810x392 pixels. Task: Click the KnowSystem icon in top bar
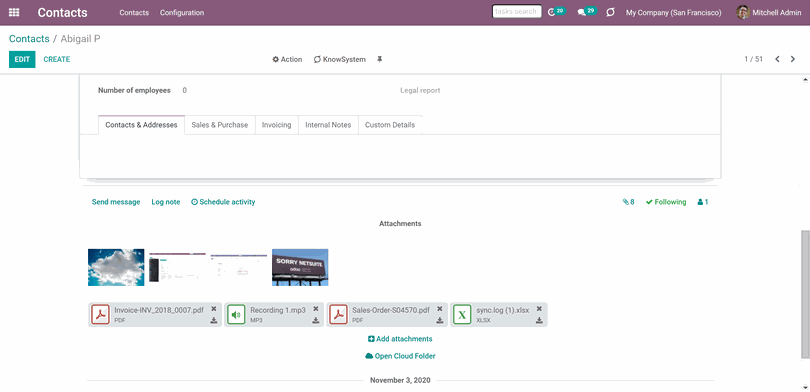tap(610, 12)
